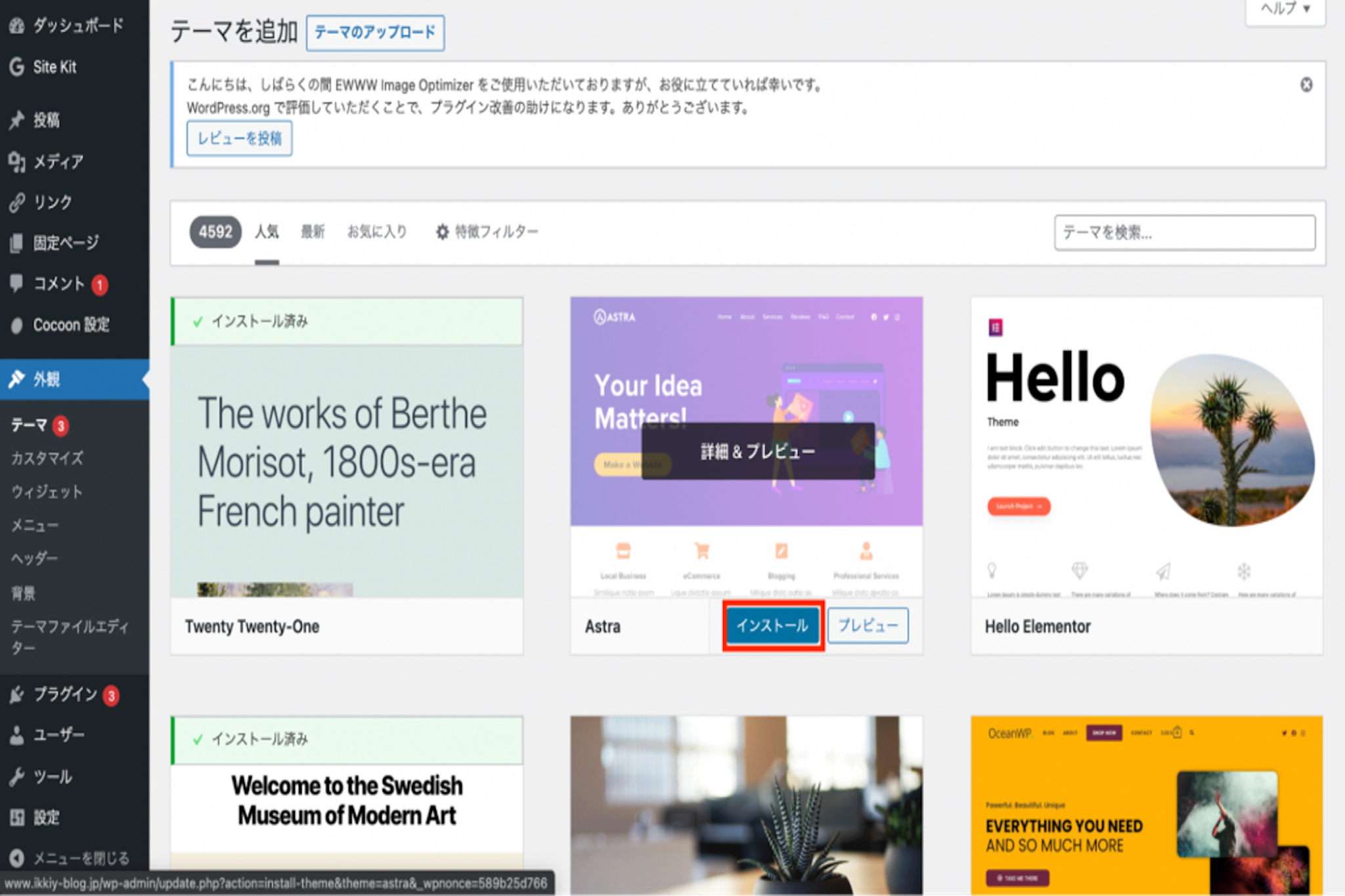
Task: Switch to the お気に入り tab
Action: [x=377, y=232]
